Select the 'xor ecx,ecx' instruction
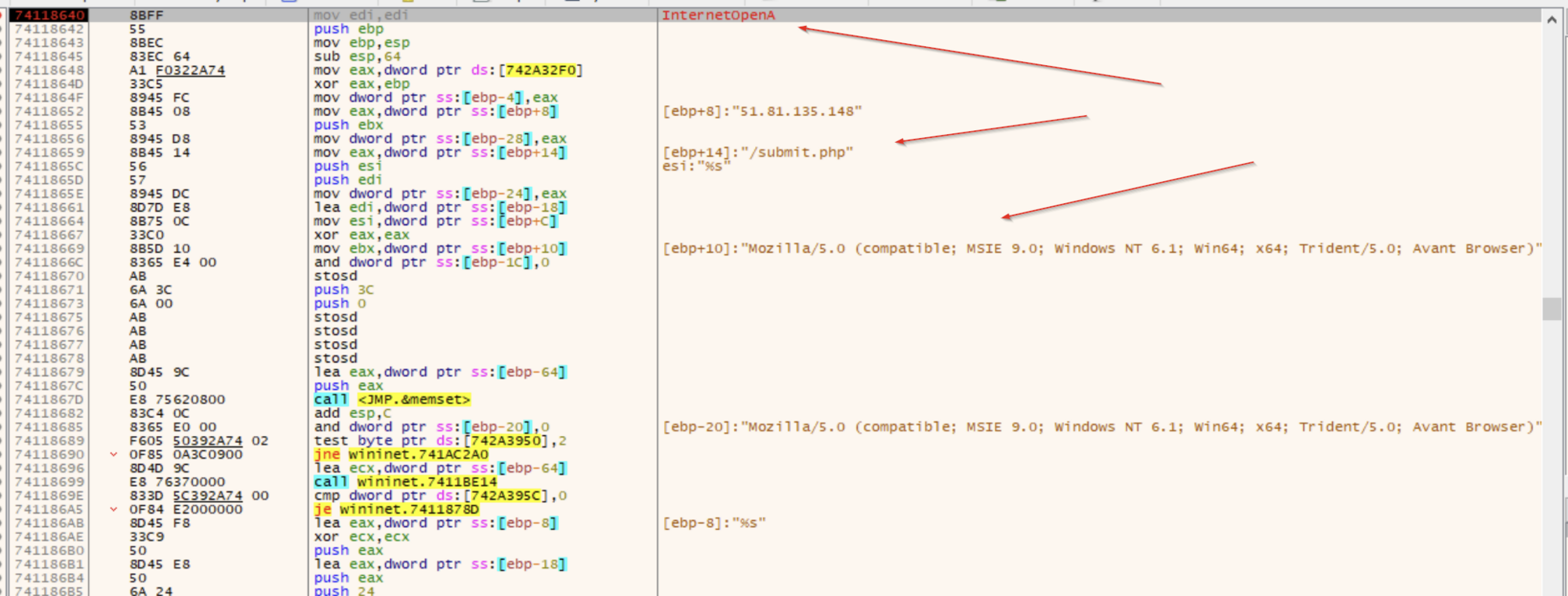Image resolution: width=1568 pixels, height=596 pixels. coord(361,536)
